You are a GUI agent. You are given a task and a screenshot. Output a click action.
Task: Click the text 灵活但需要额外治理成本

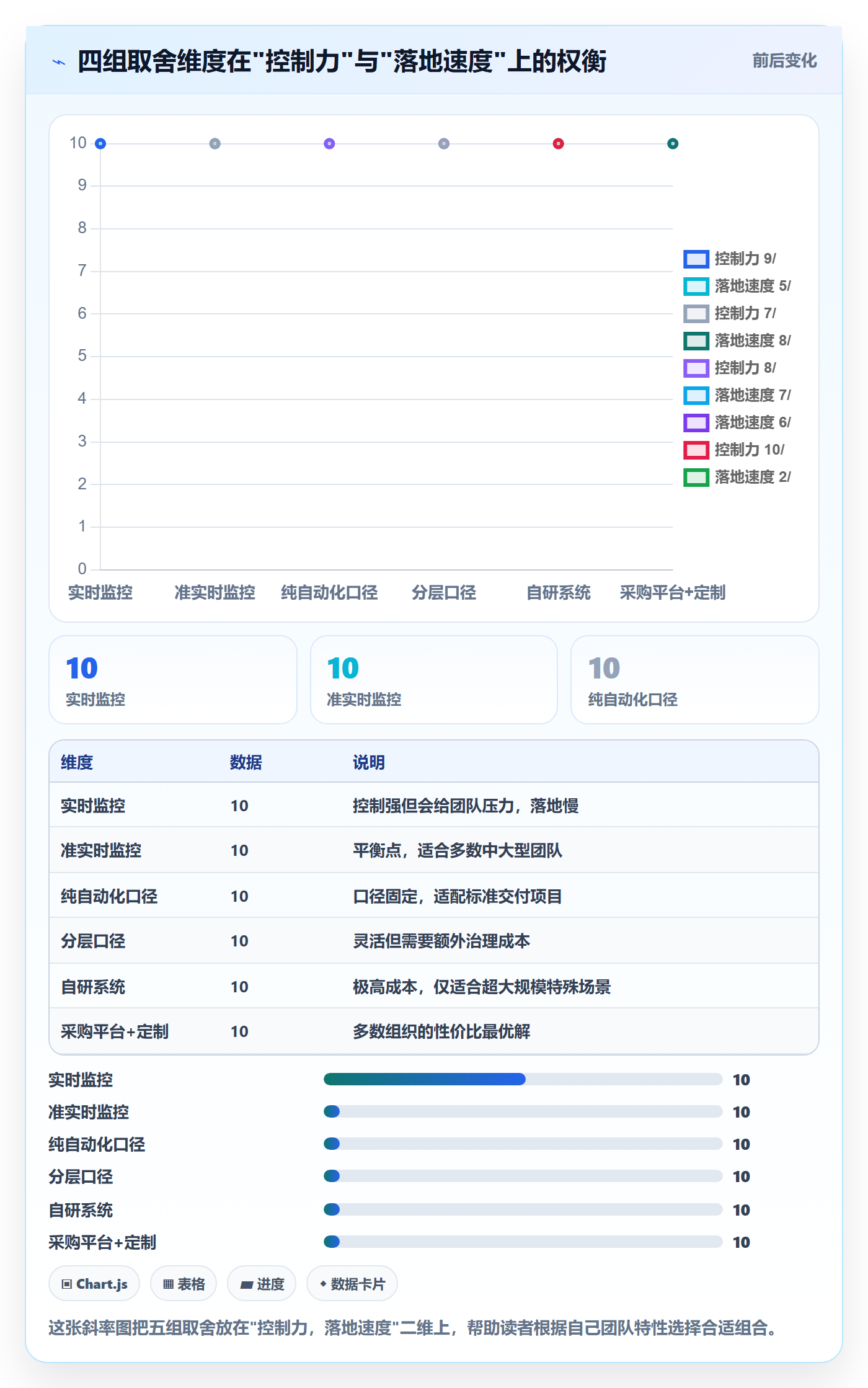pos(441,941)
